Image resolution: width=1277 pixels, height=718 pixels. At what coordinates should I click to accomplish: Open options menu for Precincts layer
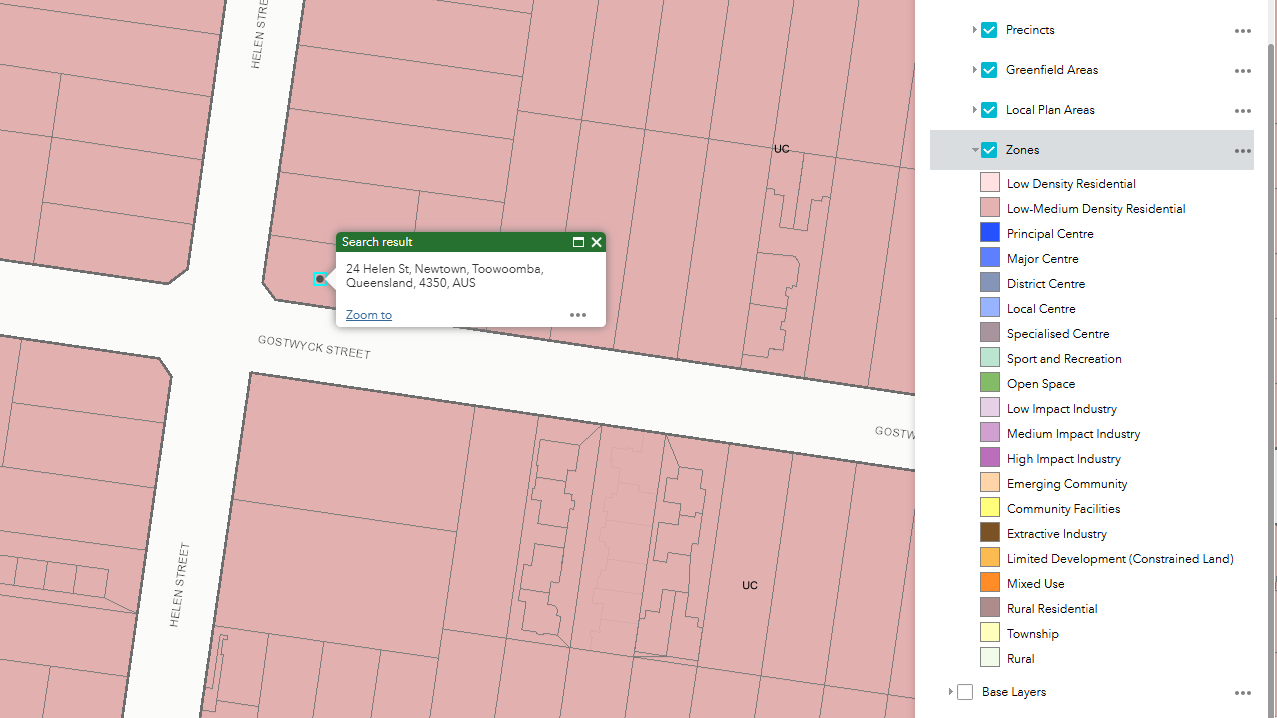1242,31
